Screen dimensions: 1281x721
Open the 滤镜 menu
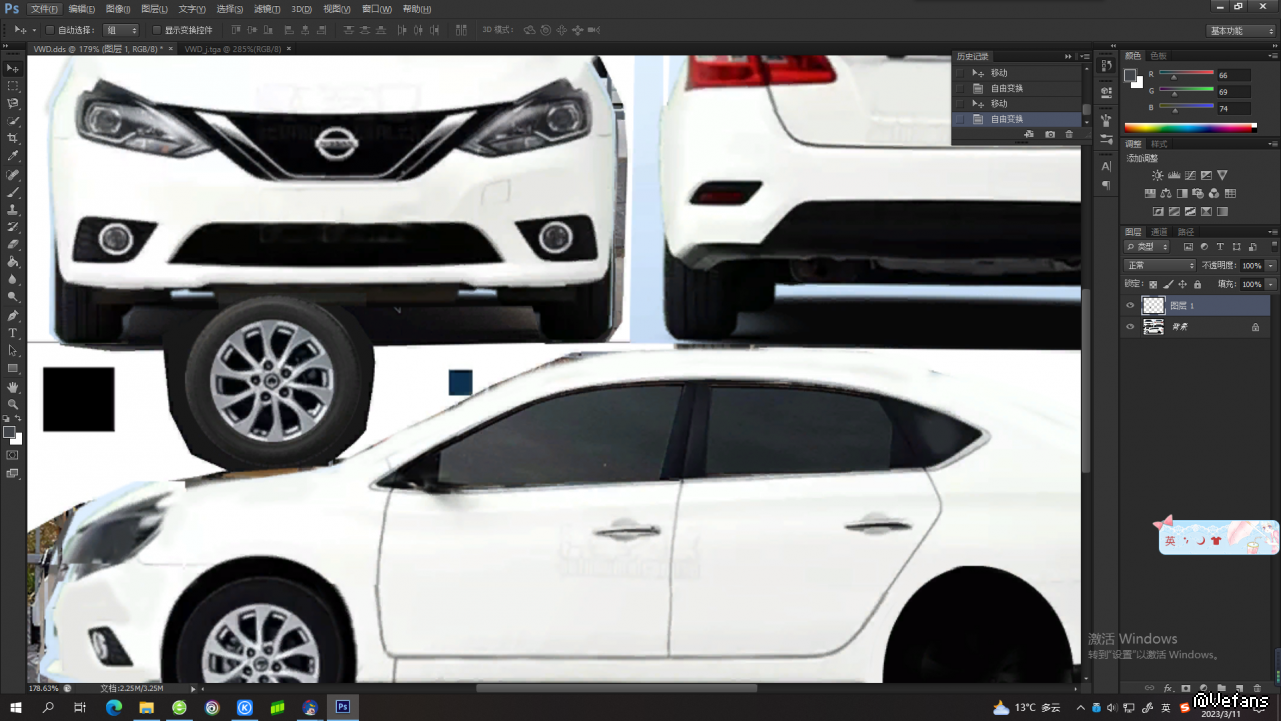(x=267, y=9)
